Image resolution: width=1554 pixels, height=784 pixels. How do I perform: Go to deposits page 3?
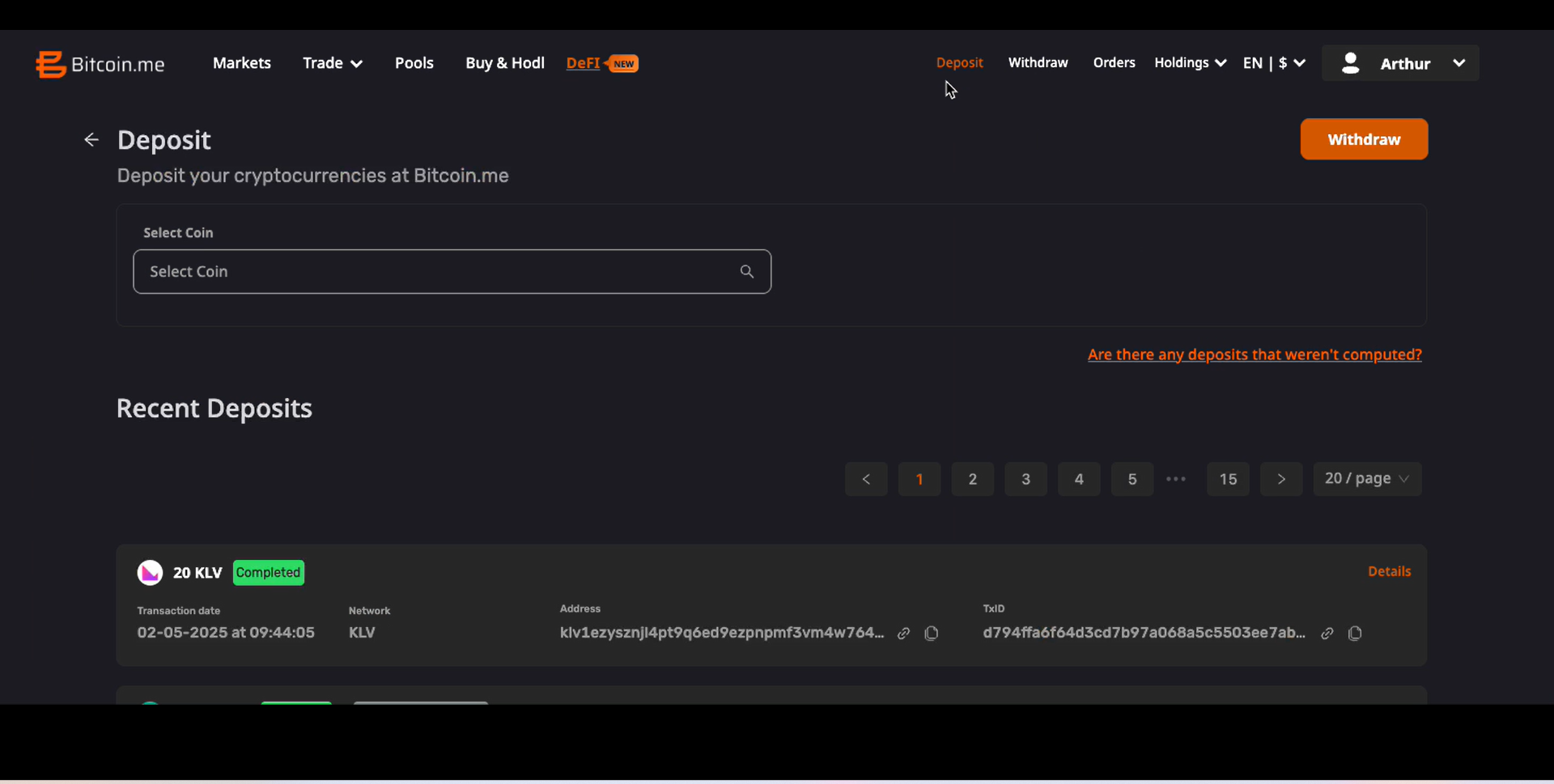(x=1026, y=479)
